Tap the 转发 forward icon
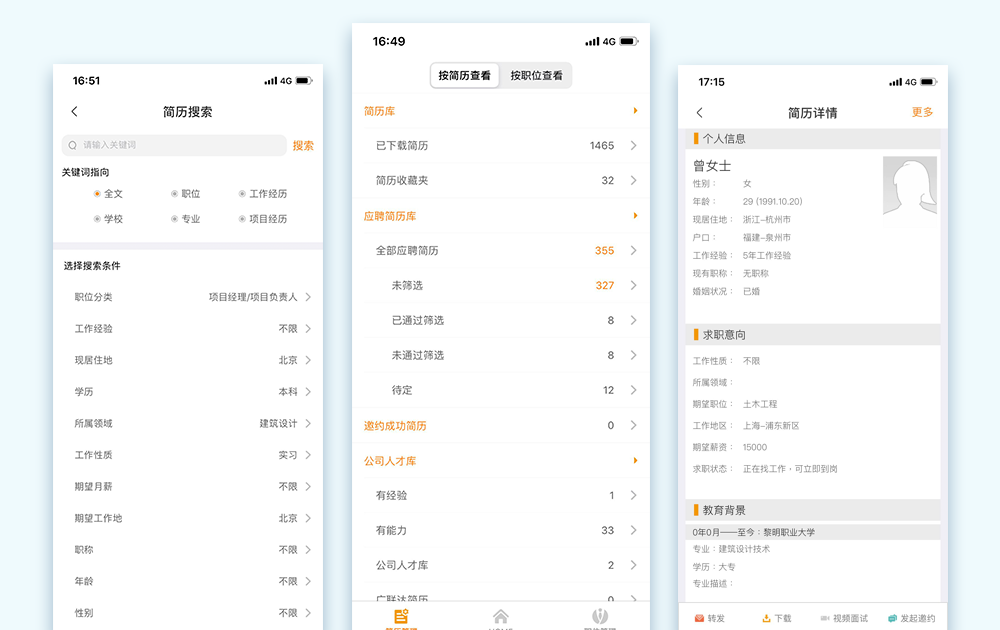 click(699, 618)
